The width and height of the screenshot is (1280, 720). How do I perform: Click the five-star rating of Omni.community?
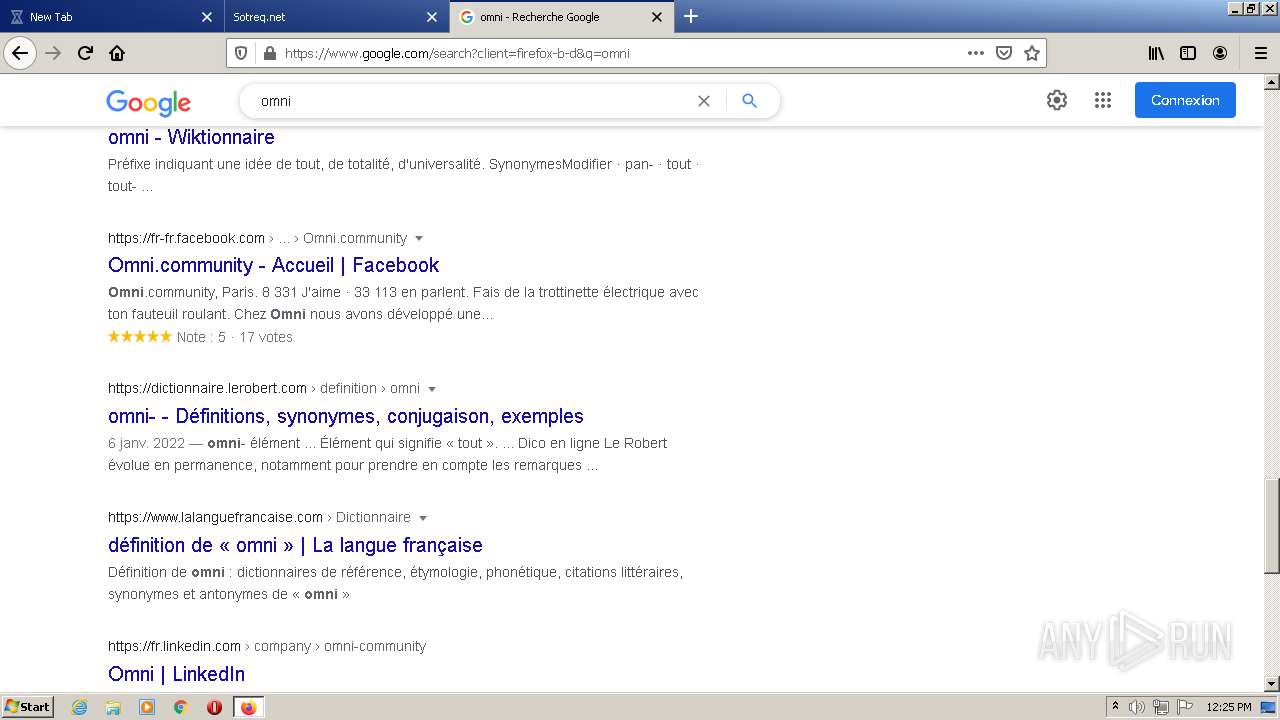(140, 337)
